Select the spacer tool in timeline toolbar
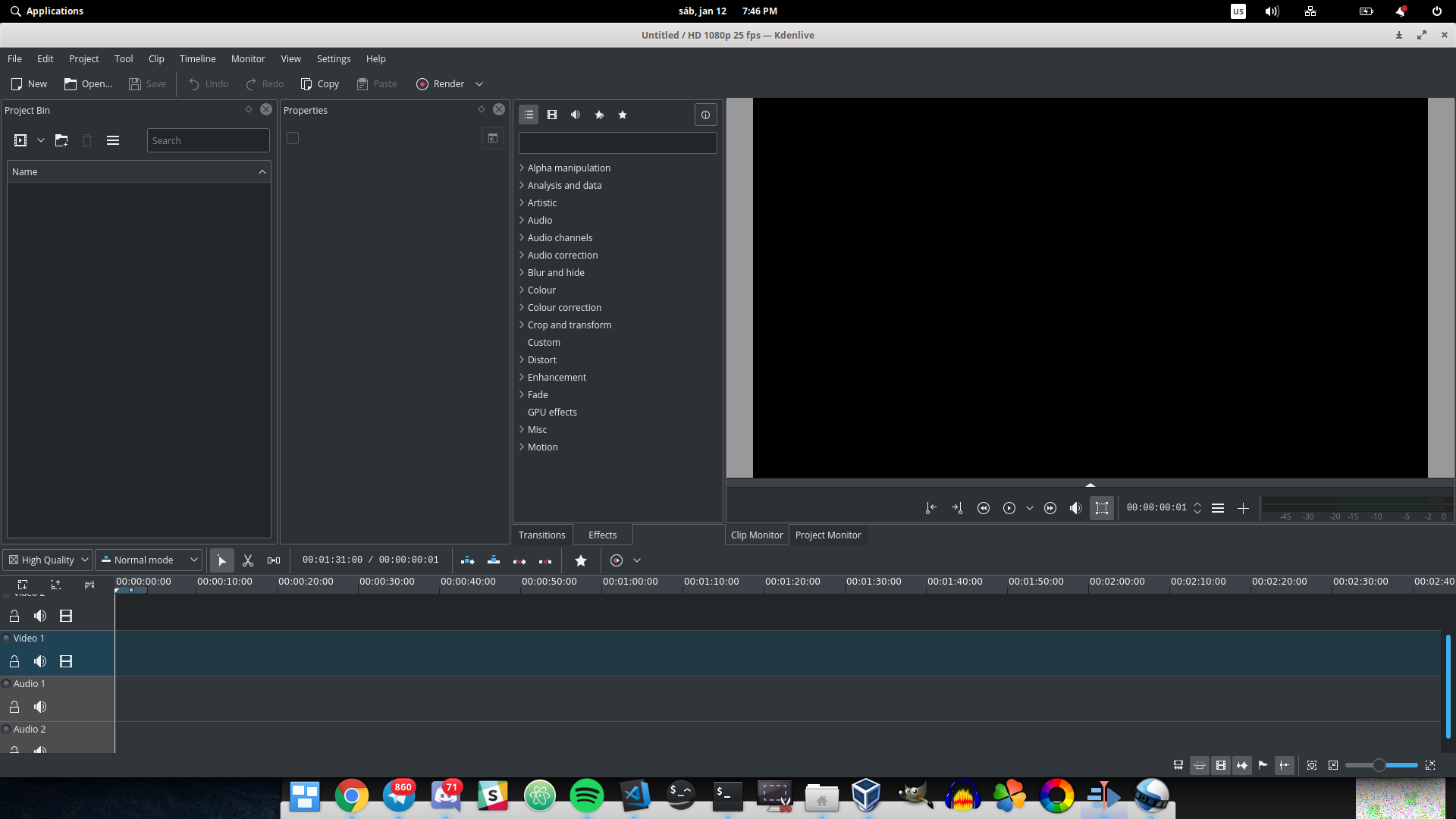The height and width of the screenshot is (819, 1456). (x=274, y=560)
